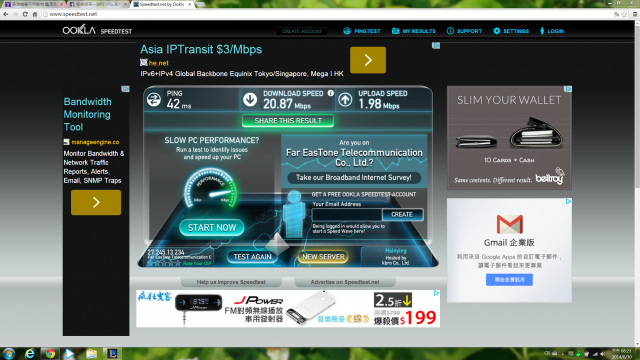
Task: Open the Support menu item
Action: point(464,31)
